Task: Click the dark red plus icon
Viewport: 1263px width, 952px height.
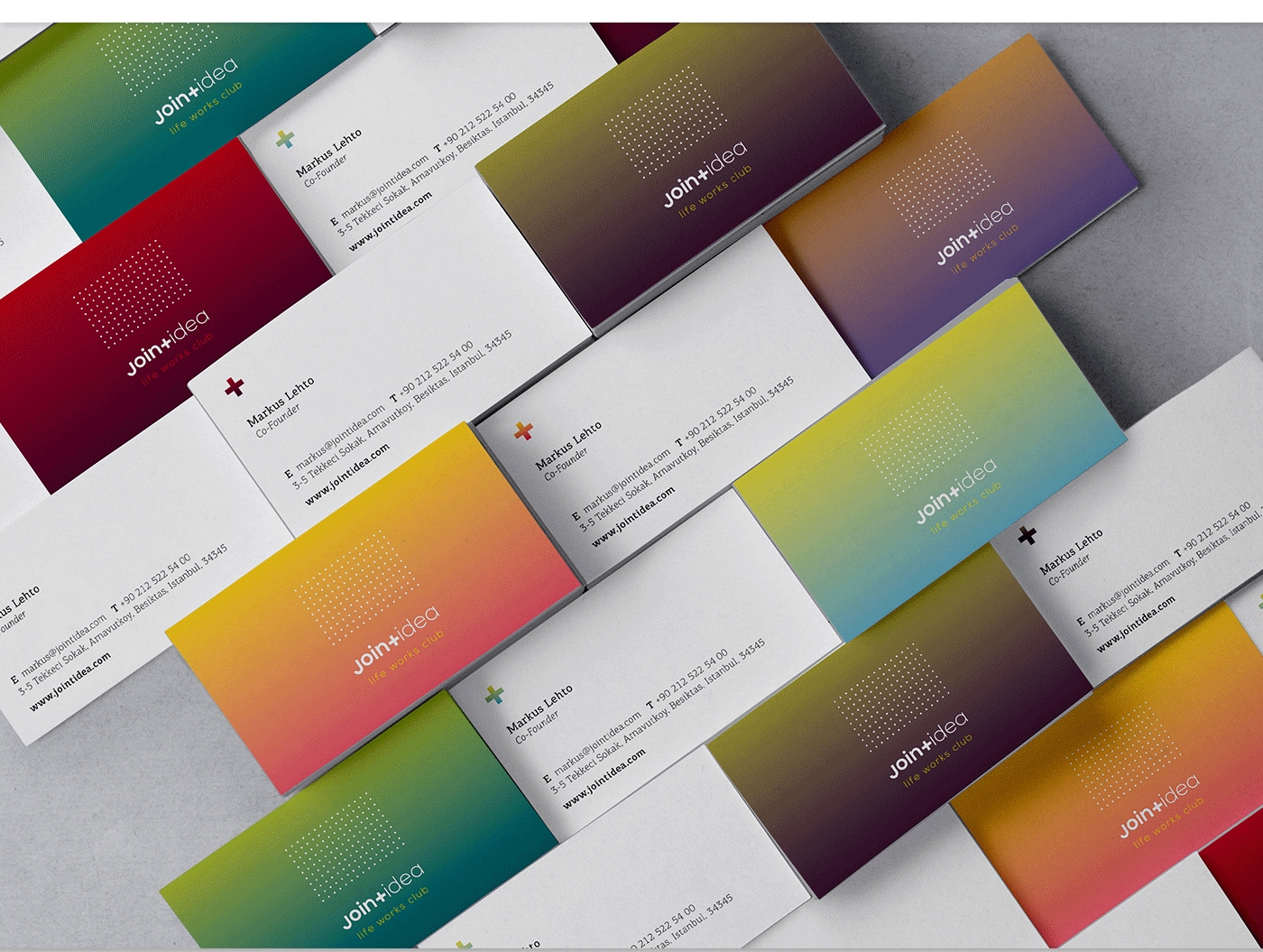Action: [234, 387]
